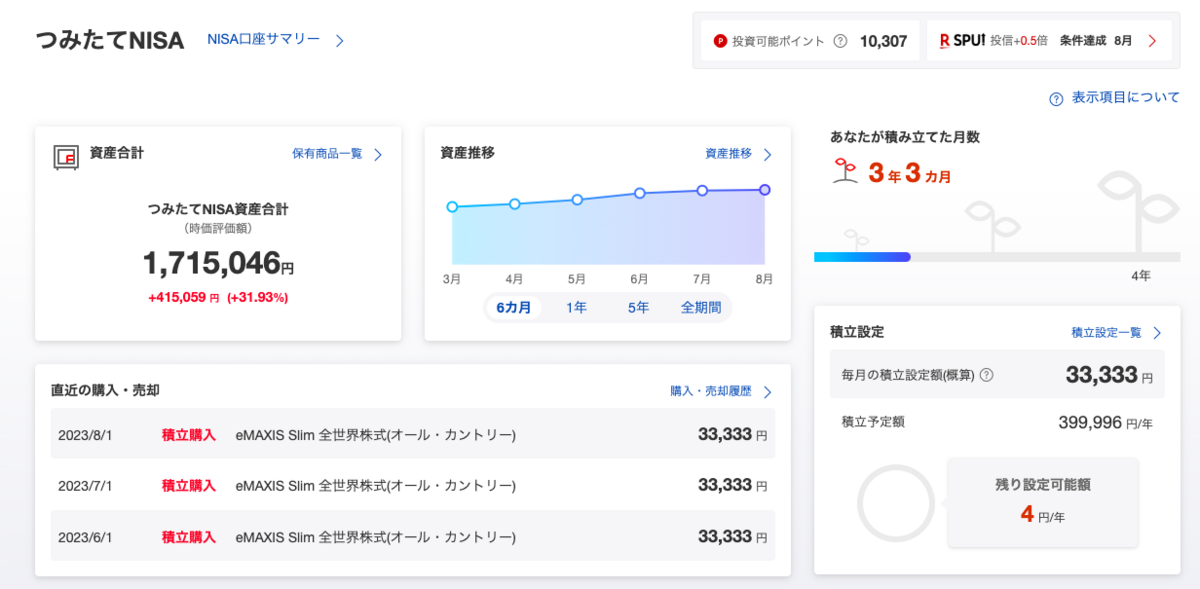Switch chart period to 1年
The width and height of the screenshot is (1200, 589).
577,308
